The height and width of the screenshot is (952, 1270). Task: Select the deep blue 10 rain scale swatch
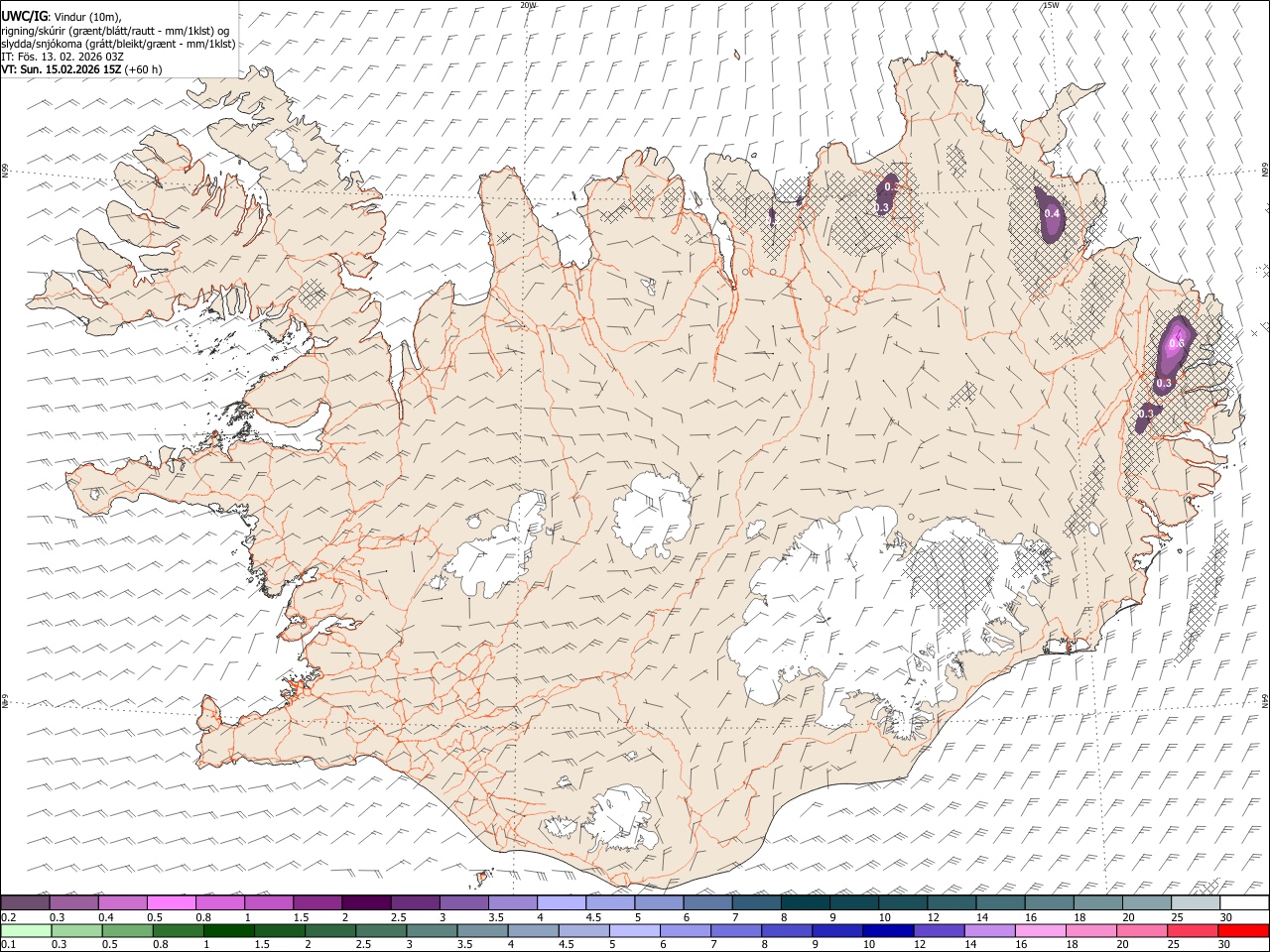(886, 930)
